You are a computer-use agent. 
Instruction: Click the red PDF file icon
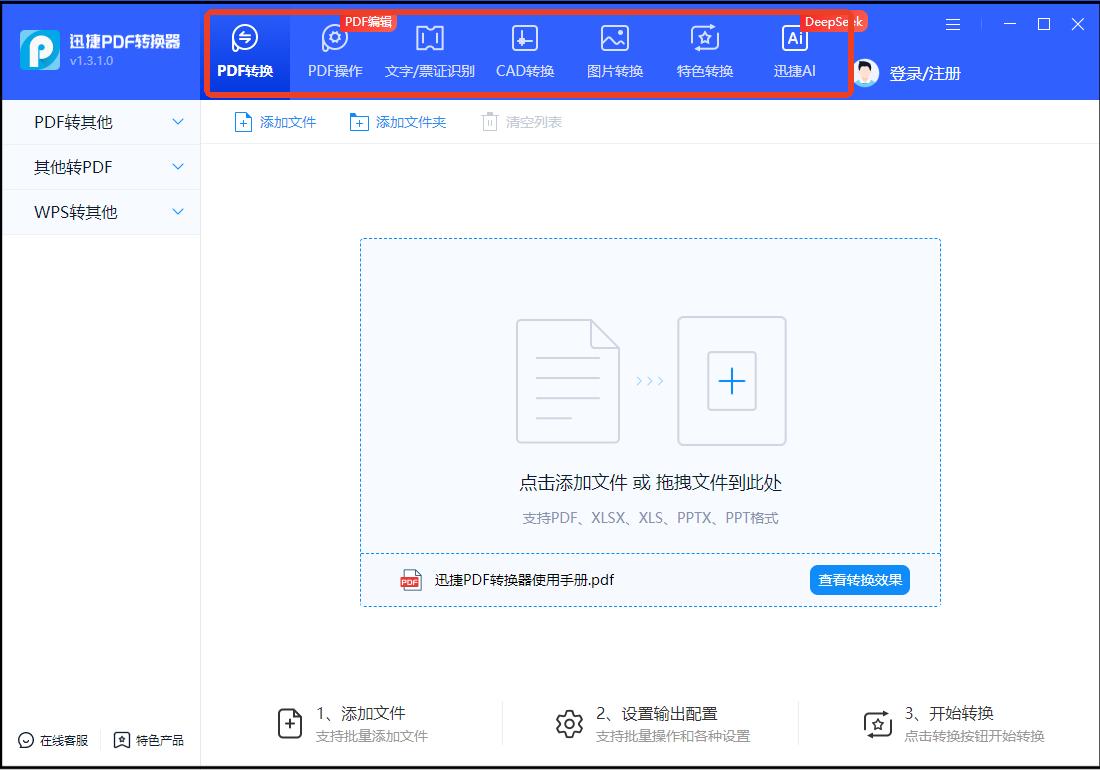coord(410,580)
